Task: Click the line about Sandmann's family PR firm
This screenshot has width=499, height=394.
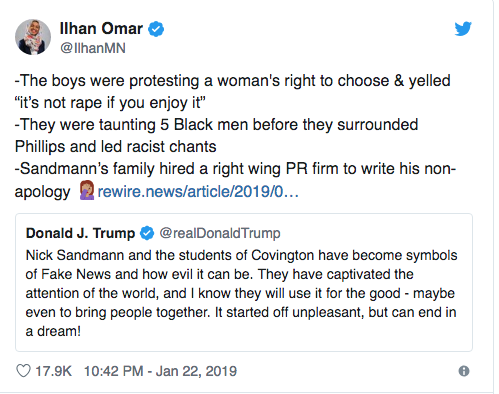Action: click(x=235, y=169)
